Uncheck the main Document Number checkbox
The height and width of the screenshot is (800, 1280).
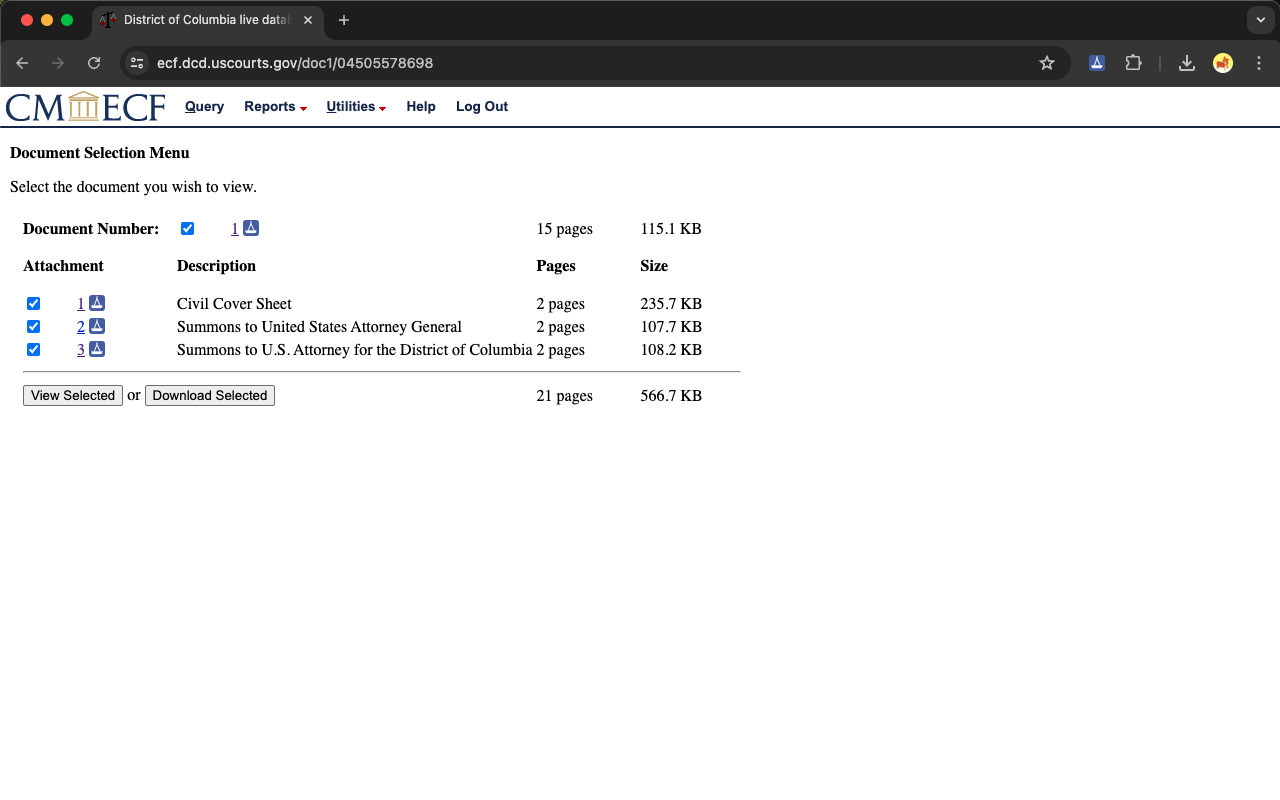187,229
